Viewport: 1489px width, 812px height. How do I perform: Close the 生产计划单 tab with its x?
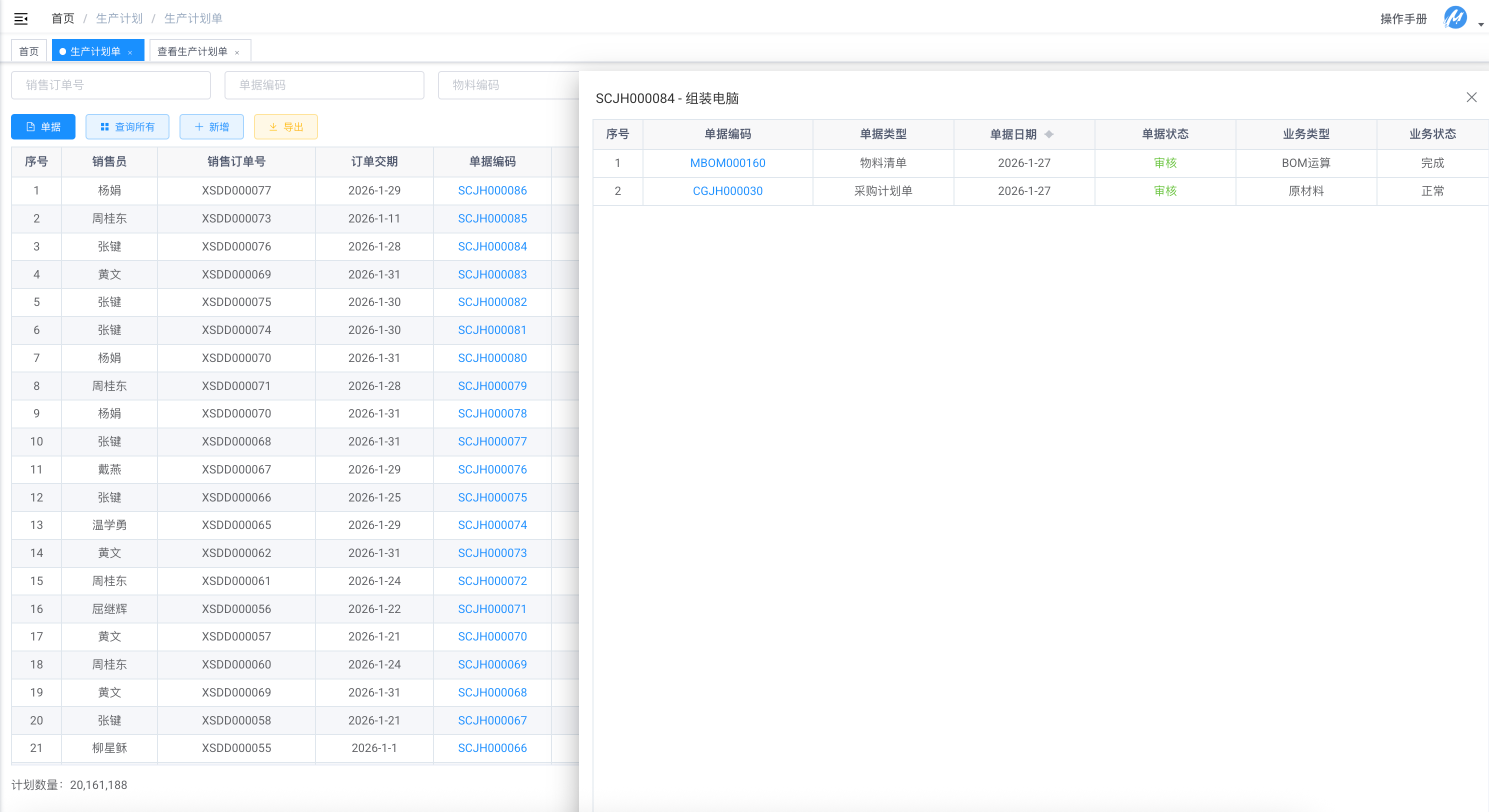coord(130,52)
